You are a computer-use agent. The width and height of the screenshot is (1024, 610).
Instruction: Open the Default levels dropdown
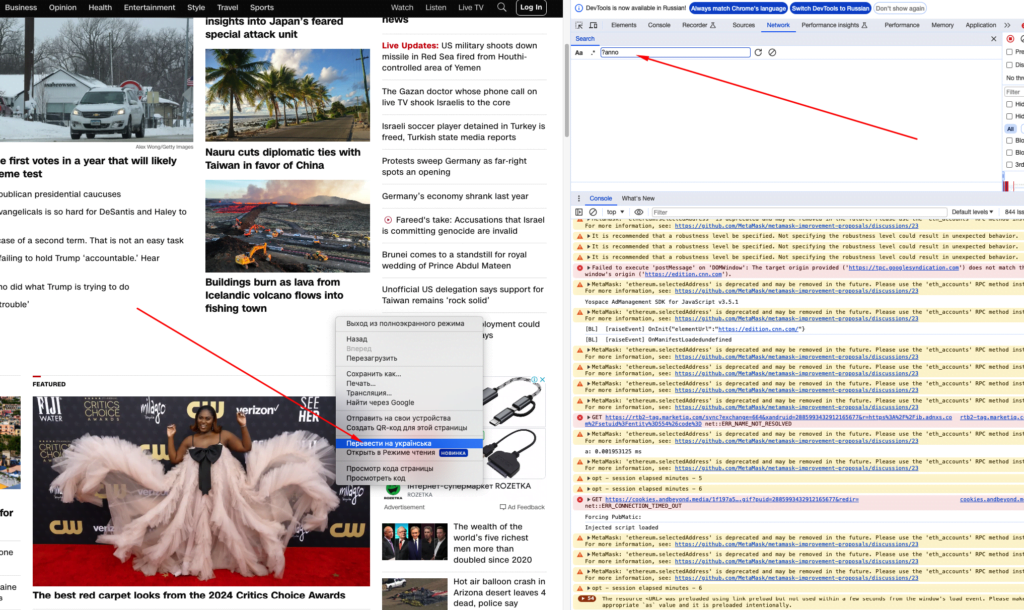tap(973, 212)
